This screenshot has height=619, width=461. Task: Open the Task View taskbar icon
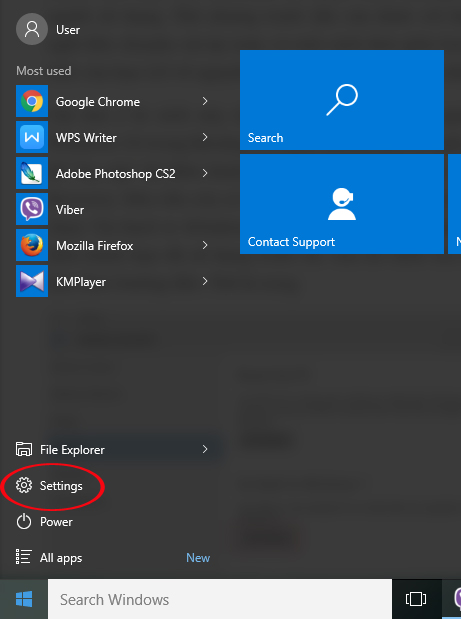pyautogui.click(x=416, y=599)
